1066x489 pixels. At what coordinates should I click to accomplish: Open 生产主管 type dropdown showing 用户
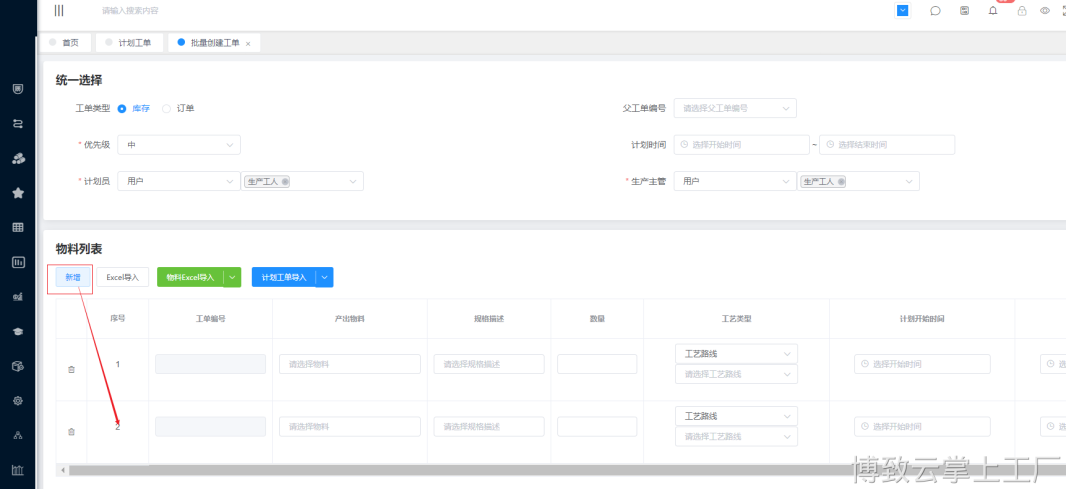click(735, 182)
